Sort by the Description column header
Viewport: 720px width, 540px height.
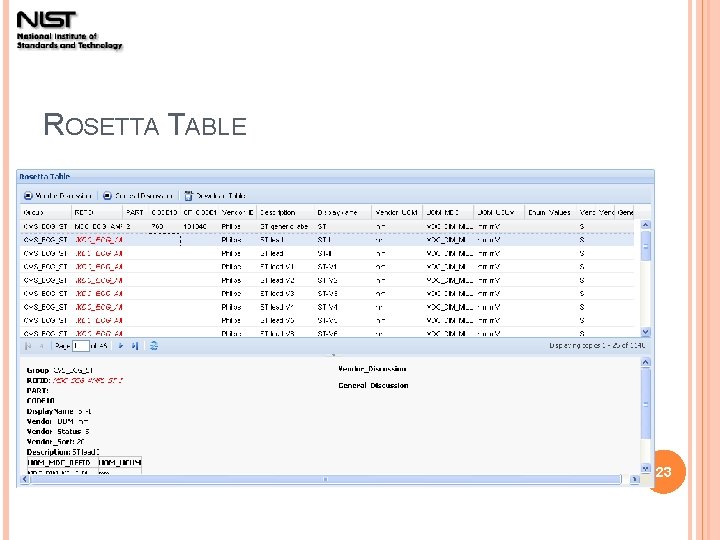[285, 213]
